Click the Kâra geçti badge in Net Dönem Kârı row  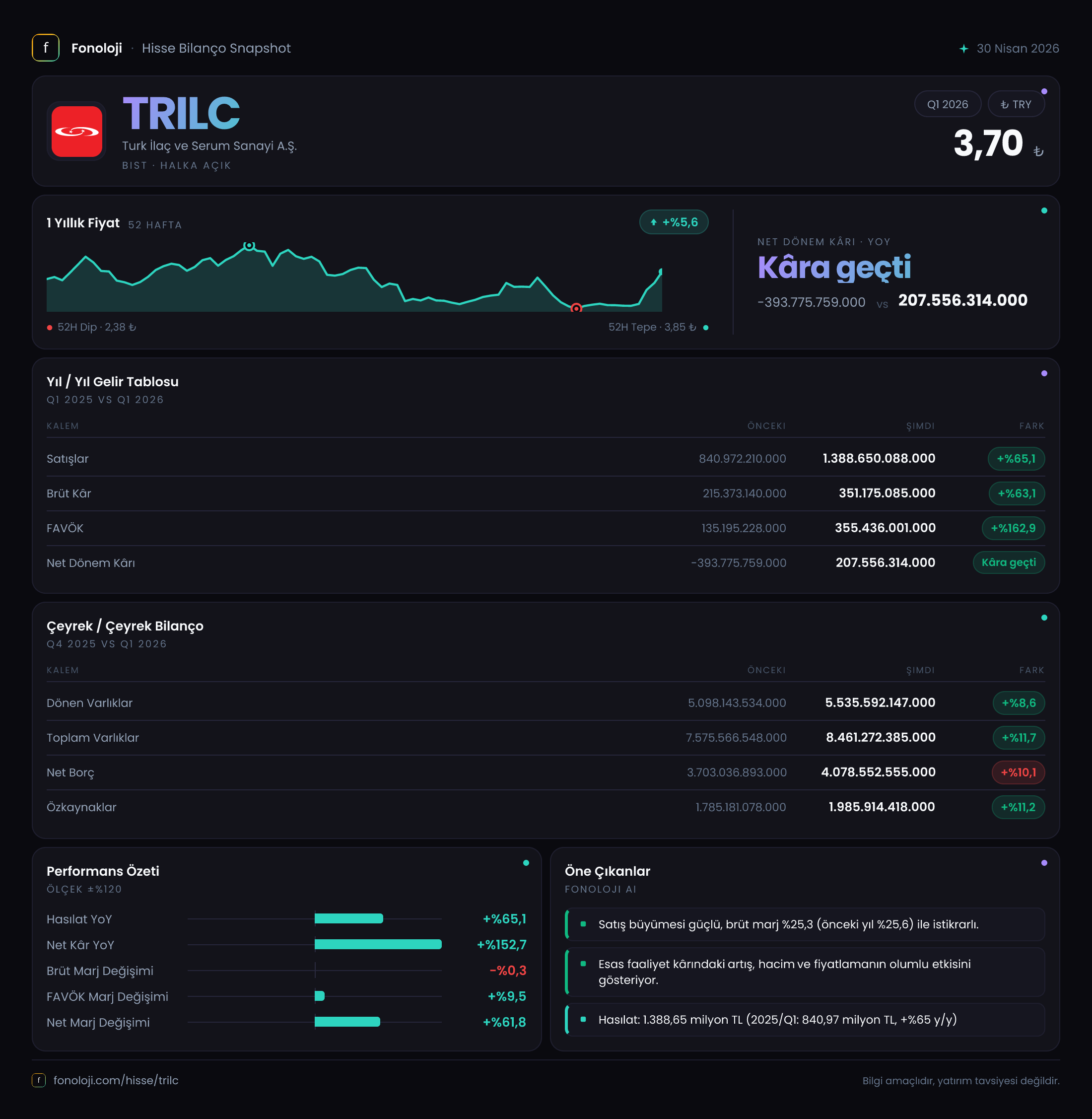[x=1008, y=562]
